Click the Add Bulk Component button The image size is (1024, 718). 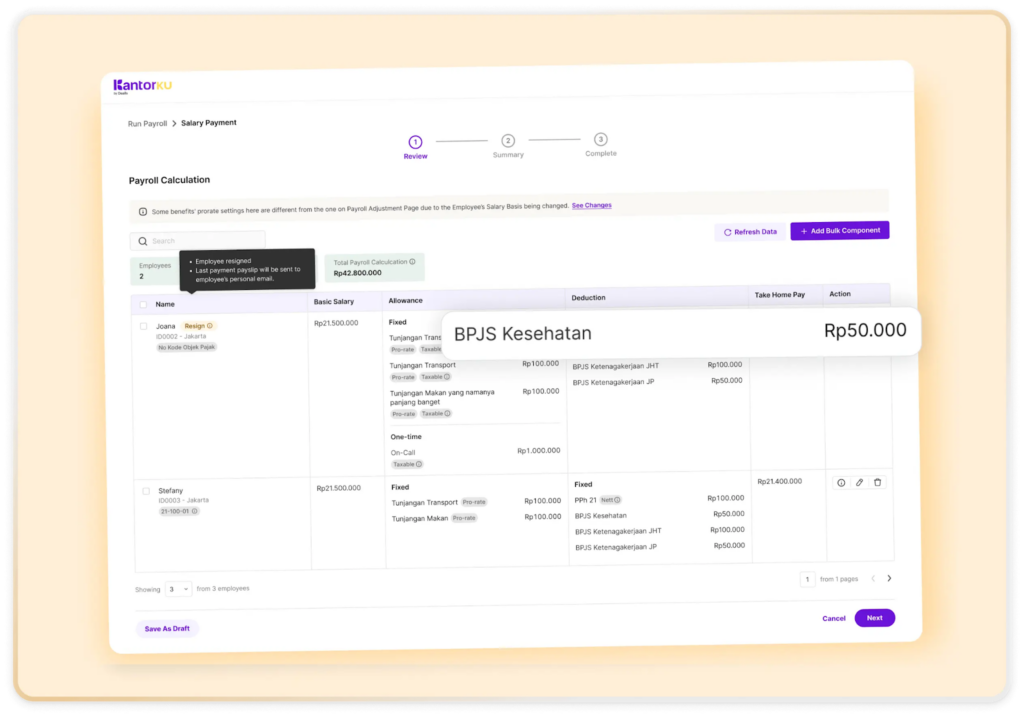(x=839, y=231)
